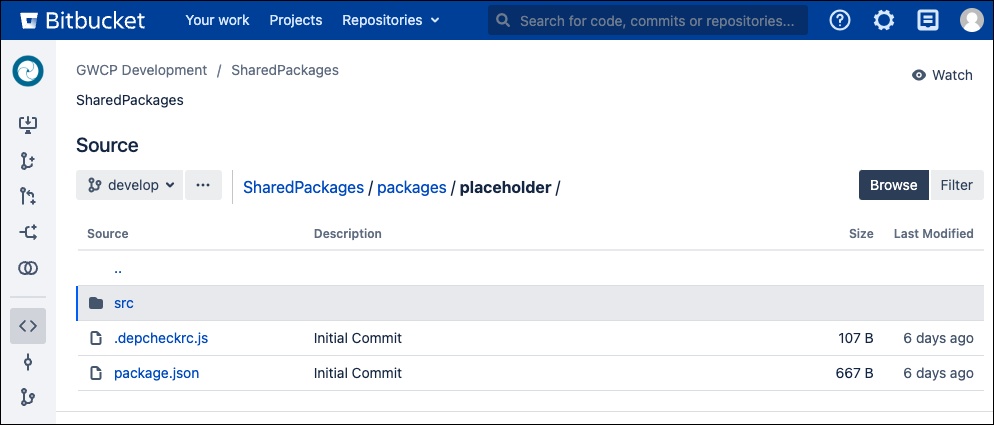This screenshot has width=994, height=425.
Task: Open the Commits sidebar icon
Action: pyautogui.click(x=28, y=362)
